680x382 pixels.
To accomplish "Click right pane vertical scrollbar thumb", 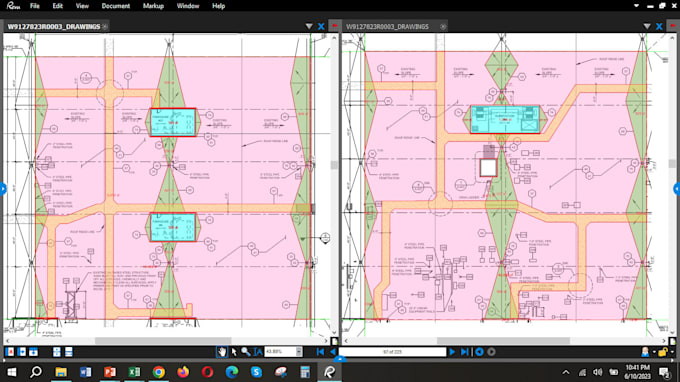I will pos(672,163).
